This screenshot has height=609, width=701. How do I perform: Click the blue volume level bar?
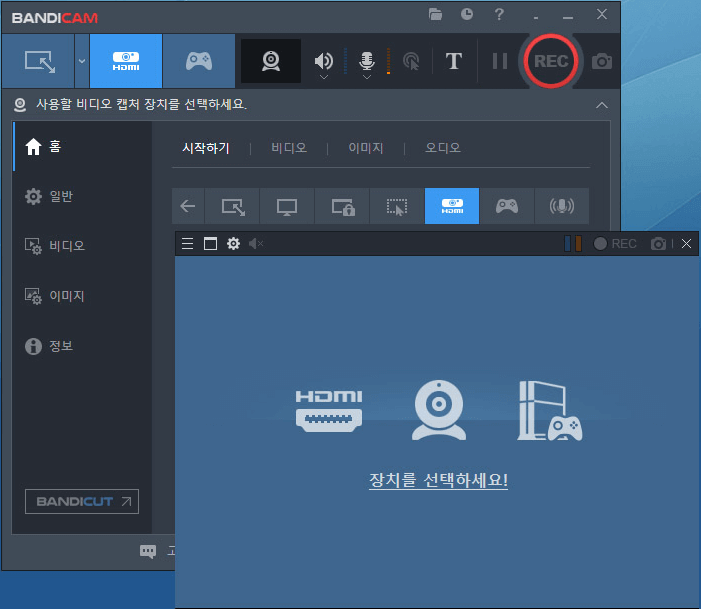[567, 244]
